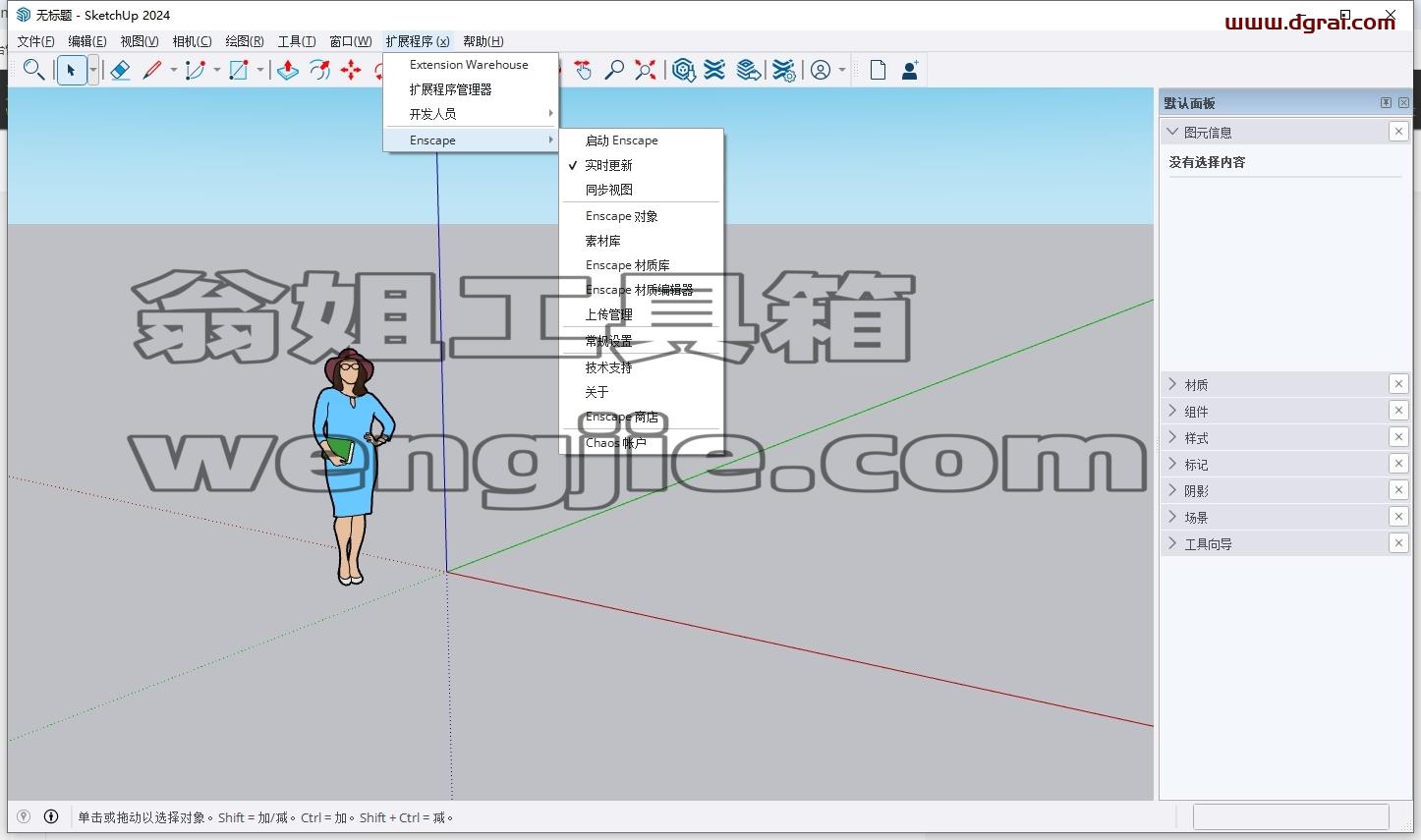Open dropdown arrow beside Arc tool
The width and height of the screenshot is (1421, 840).
pyautogui.click(x=216, y=70)
